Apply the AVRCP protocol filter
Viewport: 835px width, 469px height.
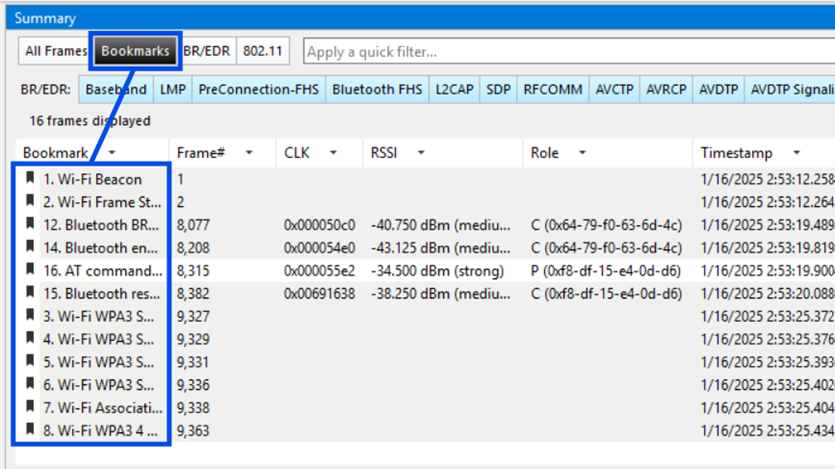666,89
